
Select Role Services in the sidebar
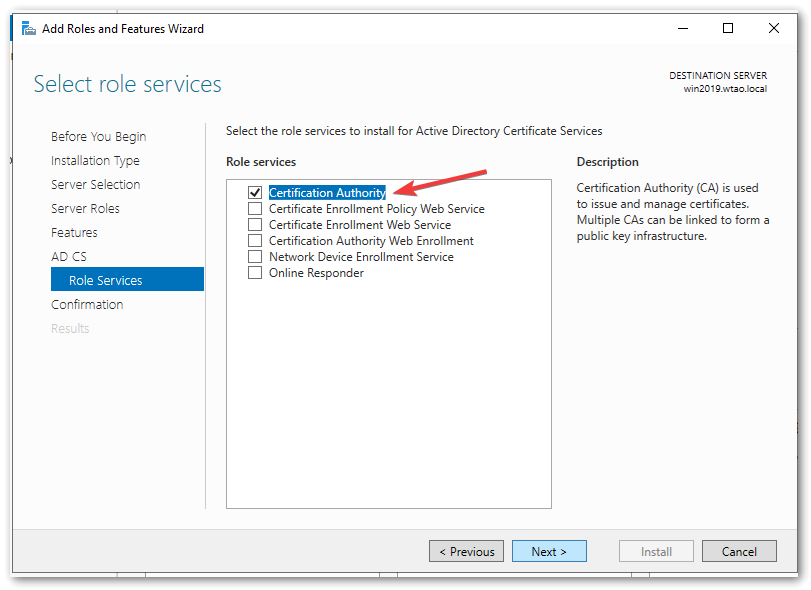[105, 281]
